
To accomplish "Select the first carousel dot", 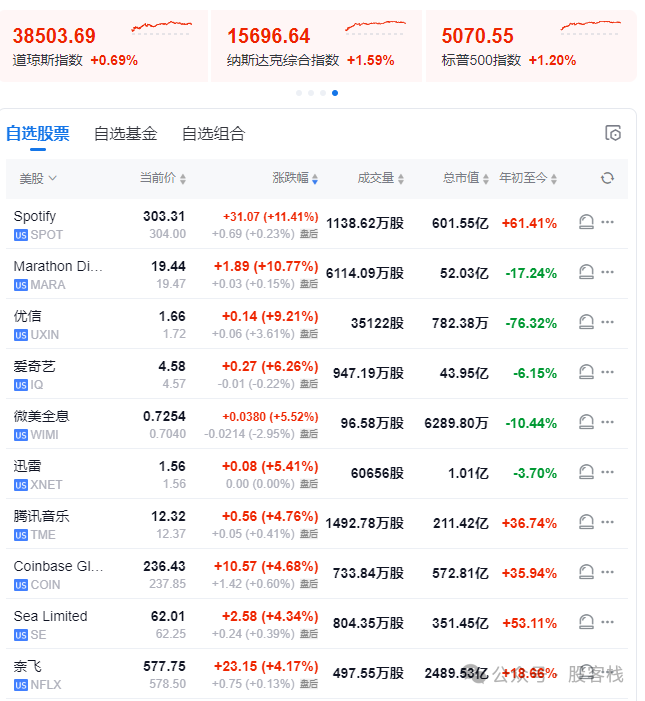I will pyautogui.click(x=299, y=93).
